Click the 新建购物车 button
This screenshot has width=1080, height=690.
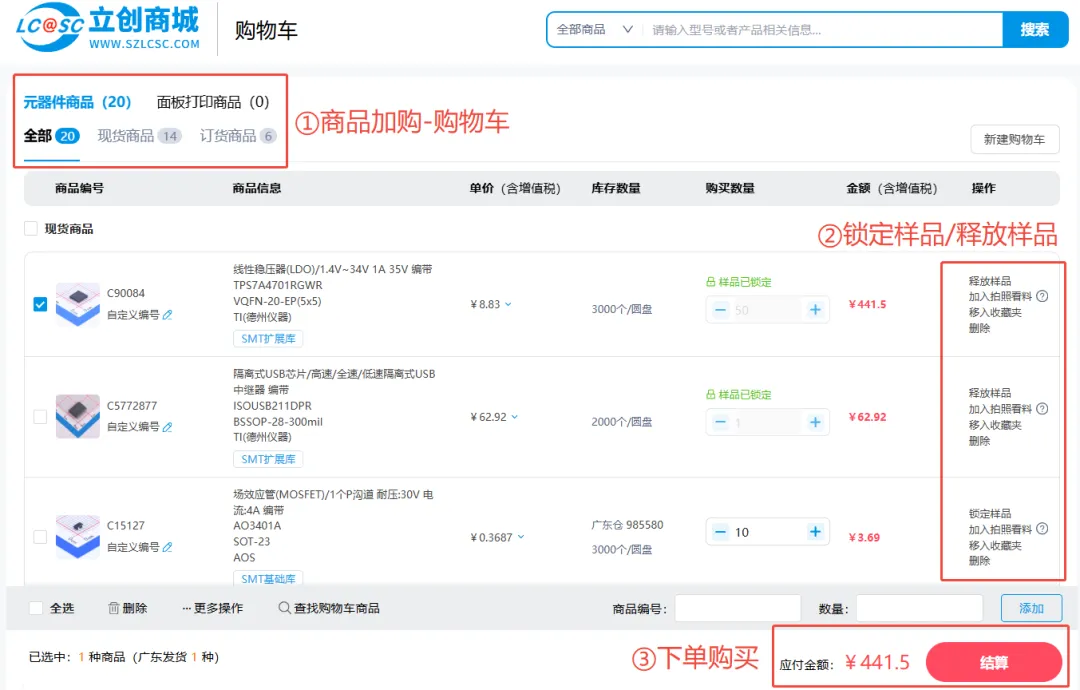pyautogui.click(x=1014, y=139)
